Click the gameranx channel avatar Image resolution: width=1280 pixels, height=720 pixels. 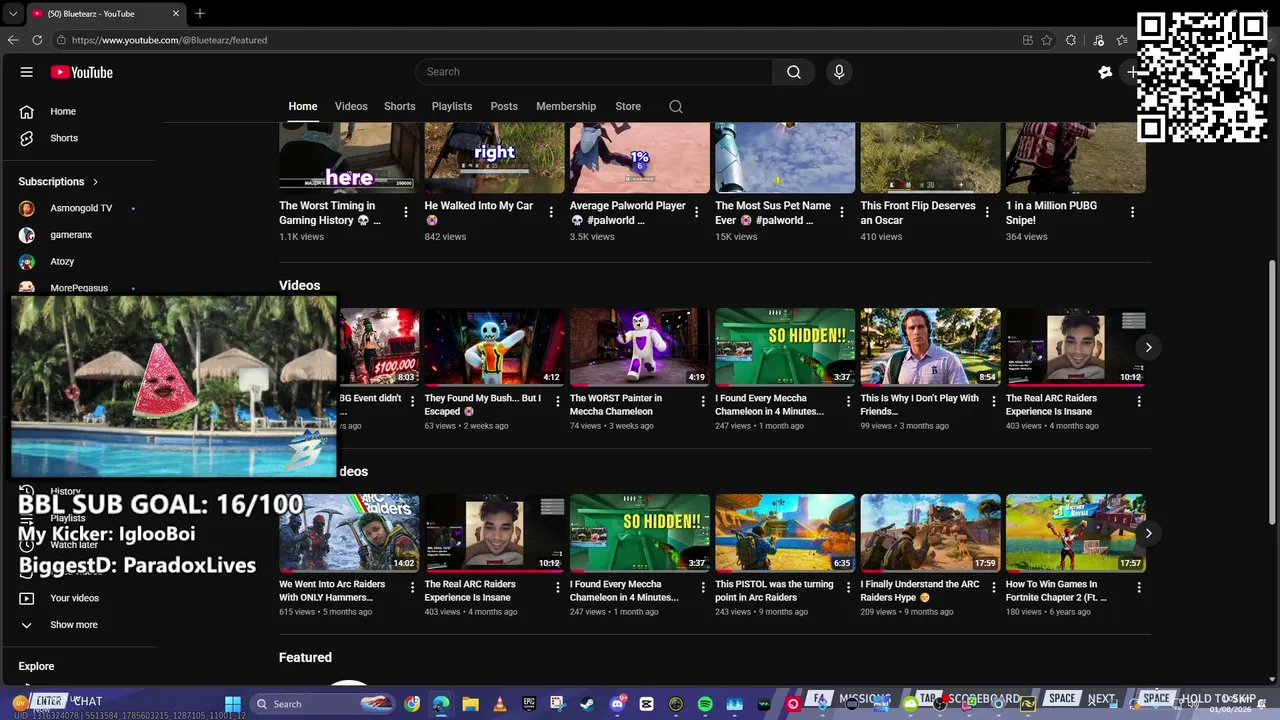pos(27,235)
